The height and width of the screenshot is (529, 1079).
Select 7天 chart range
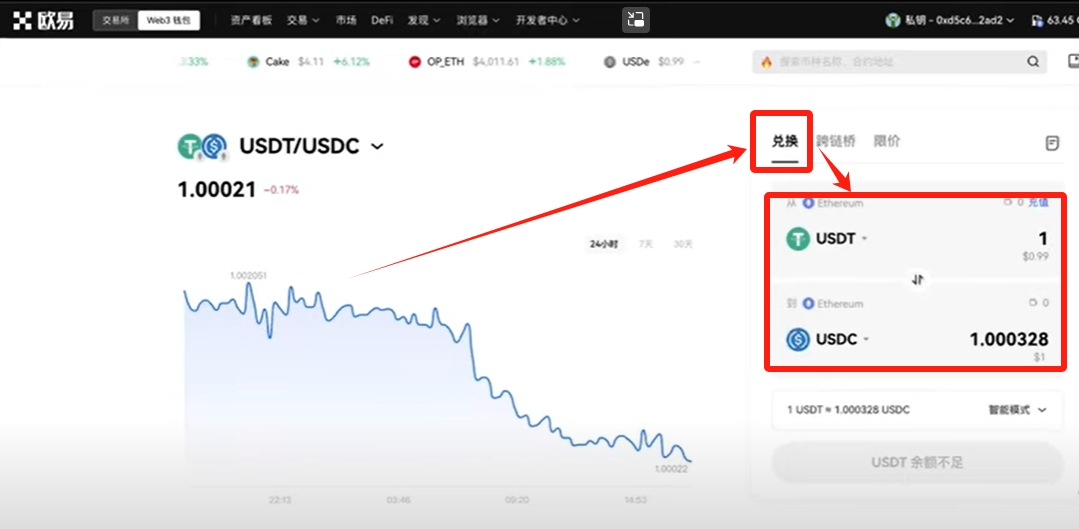point(645,244)
